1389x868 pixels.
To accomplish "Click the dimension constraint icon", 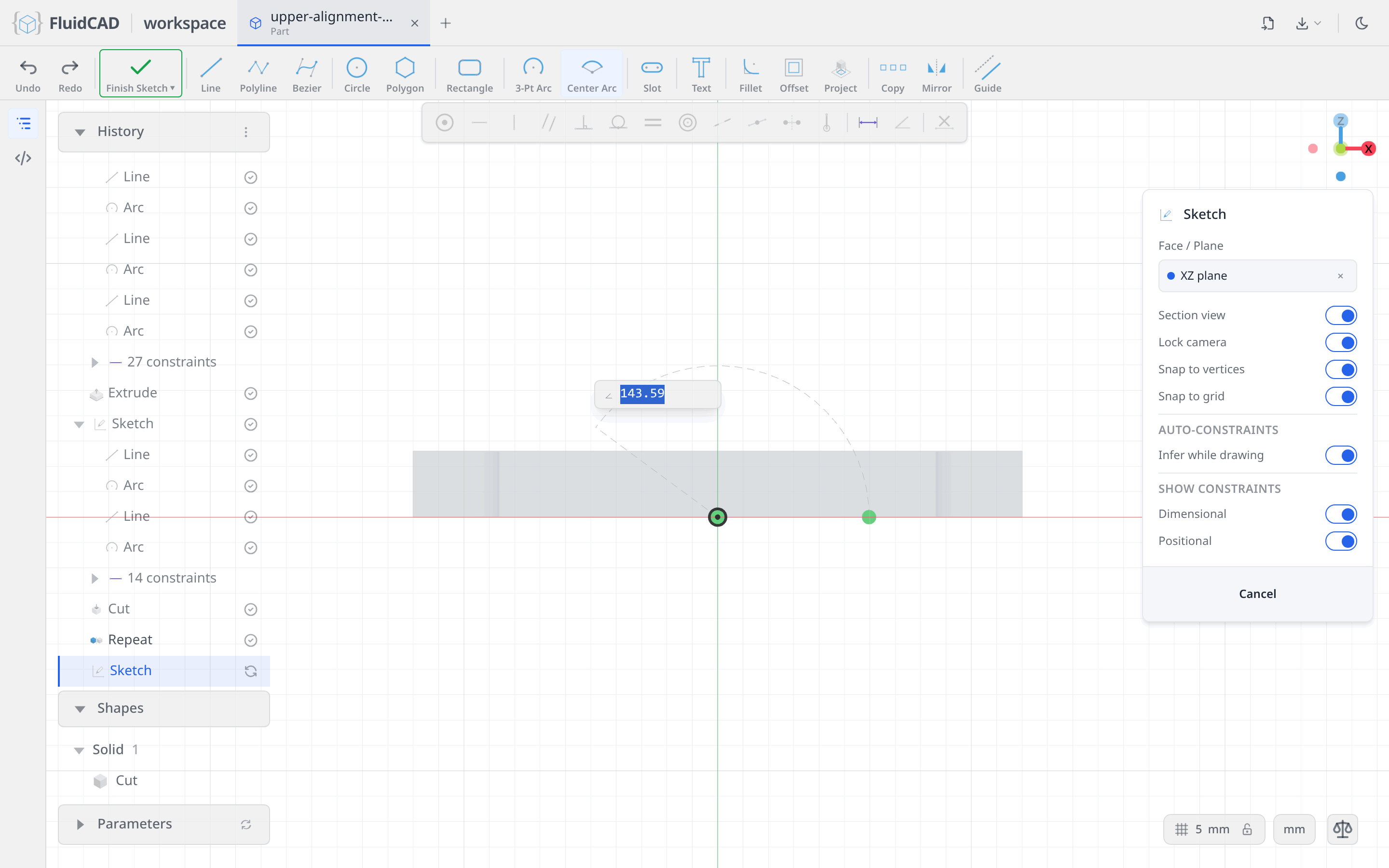I will (868, 122).
